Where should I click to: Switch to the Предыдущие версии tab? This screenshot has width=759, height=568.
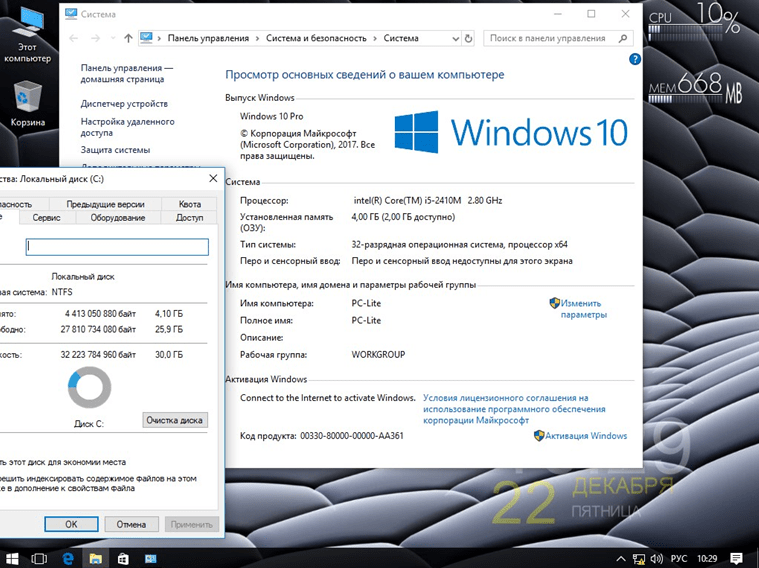pos(105,204)
